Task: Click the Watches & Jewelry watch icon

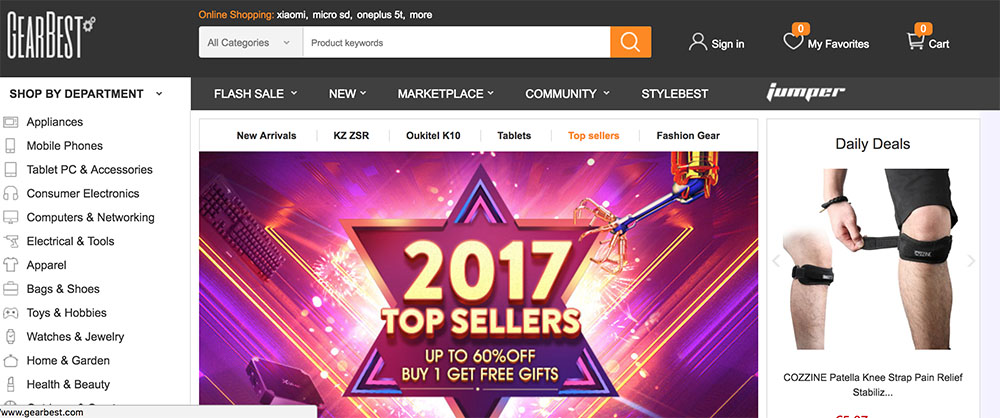Action: coord(10,336)
